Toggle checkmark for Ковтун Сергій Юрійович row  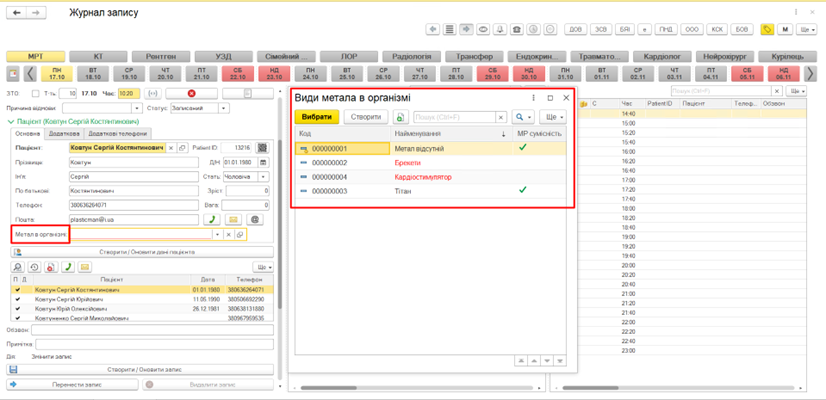pos(17,299)
